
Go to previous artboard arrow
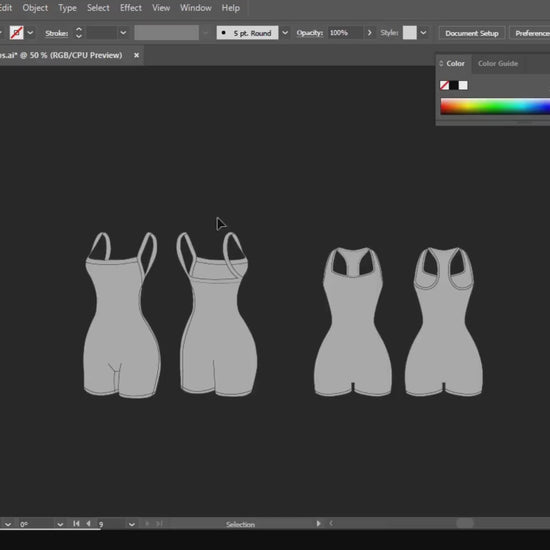88,523
